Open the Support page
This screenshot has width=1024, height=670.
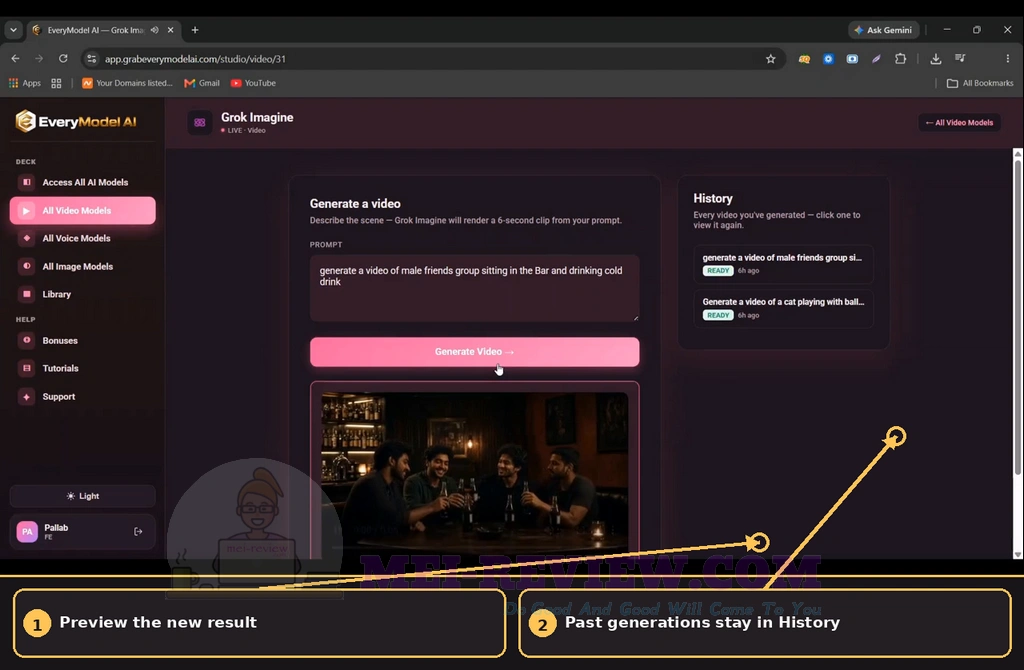coord(82,396)
